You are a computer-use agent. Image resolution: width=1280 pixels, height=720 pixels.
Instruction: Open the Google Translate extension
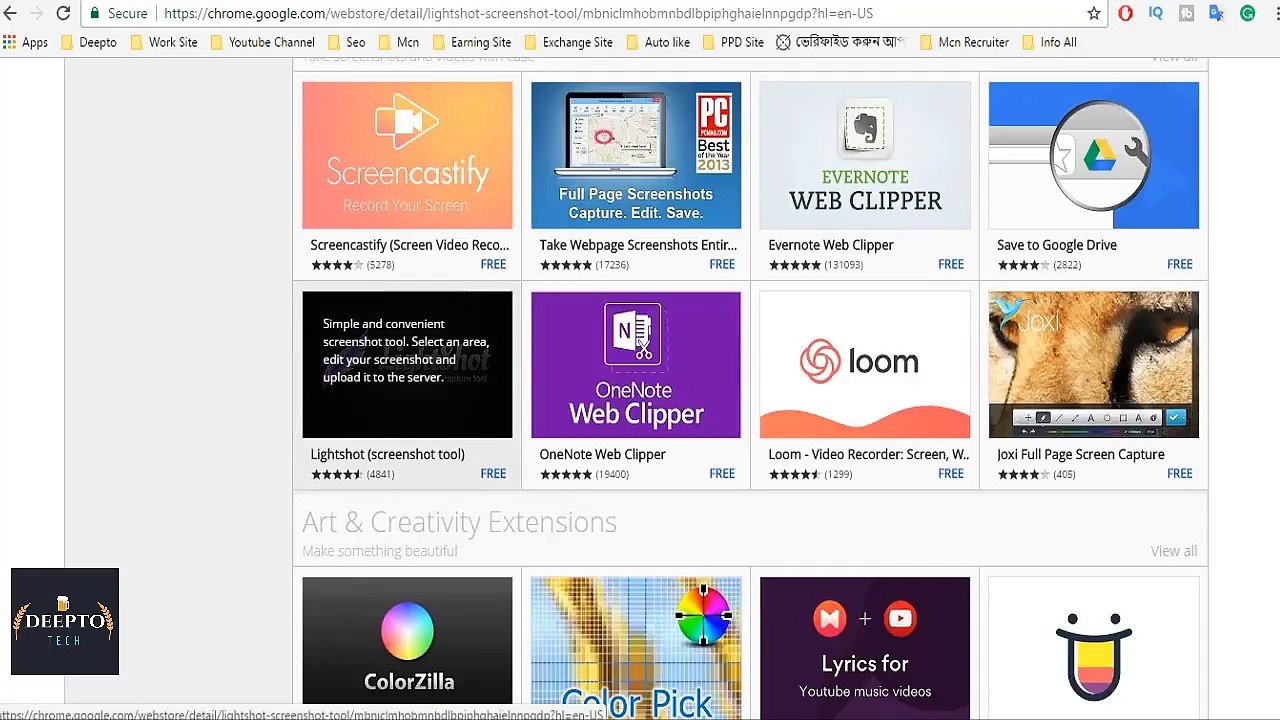pyautogui.click(x=1216, y=13)
